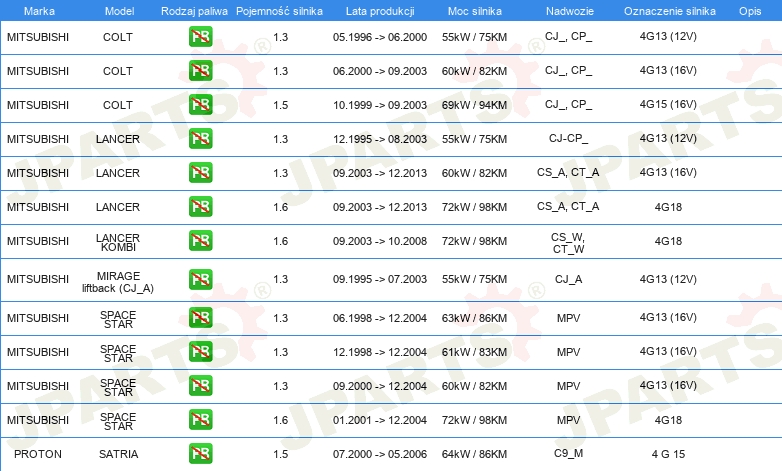
Task: Click date range 12.1998 -> 12.2004
Action: point(380,352)
